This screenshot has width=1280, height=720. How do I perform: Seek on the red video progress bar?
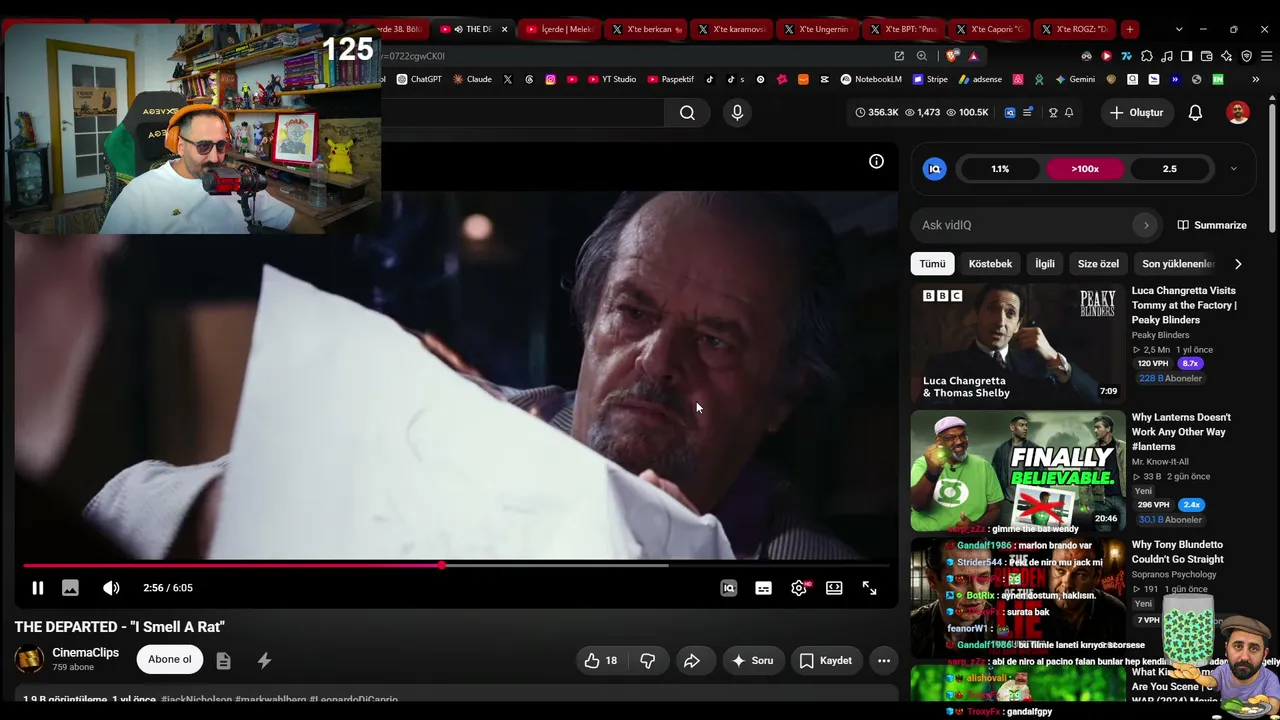point(456,565)
